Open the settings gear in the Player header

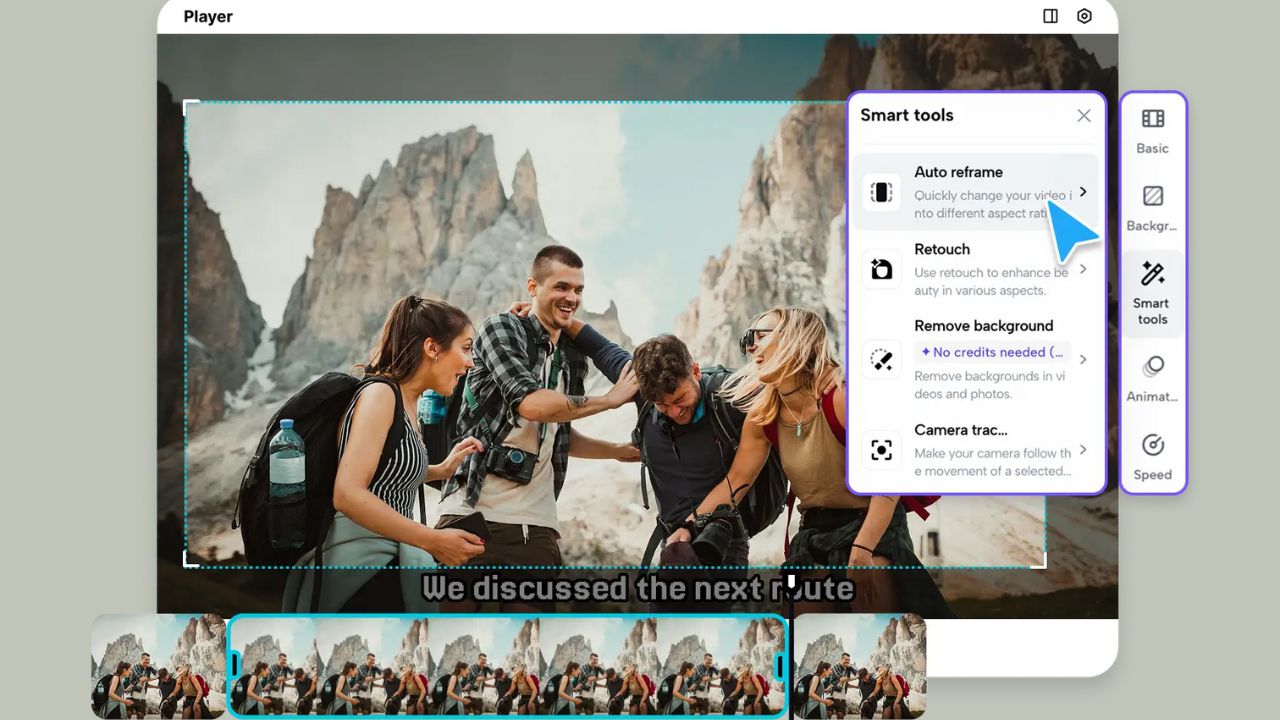coord(1084,16)
